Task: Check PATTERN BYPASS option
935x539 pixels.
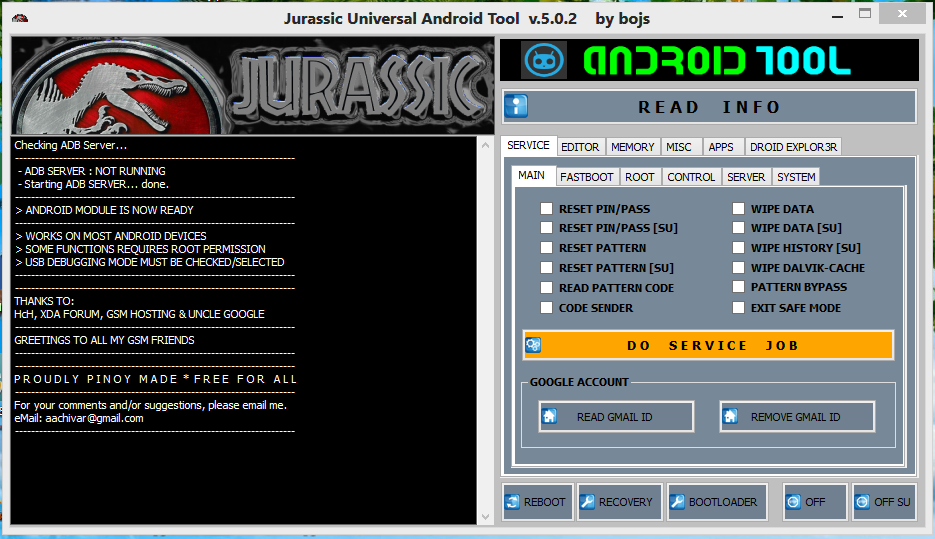Action: click(x=738, y=287)
